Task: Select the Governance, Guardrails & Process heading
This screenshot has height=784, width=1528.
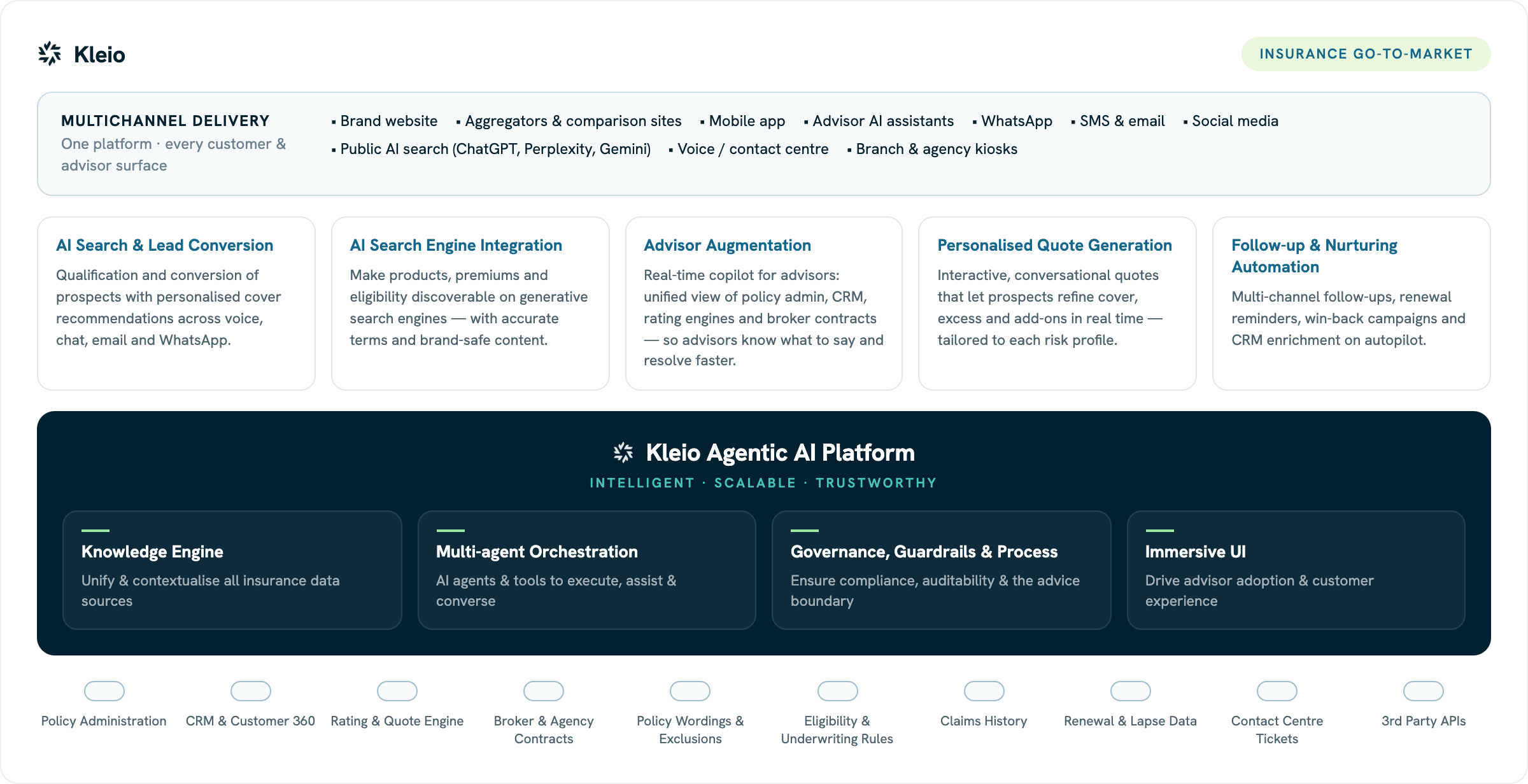Action: point(924,552)
